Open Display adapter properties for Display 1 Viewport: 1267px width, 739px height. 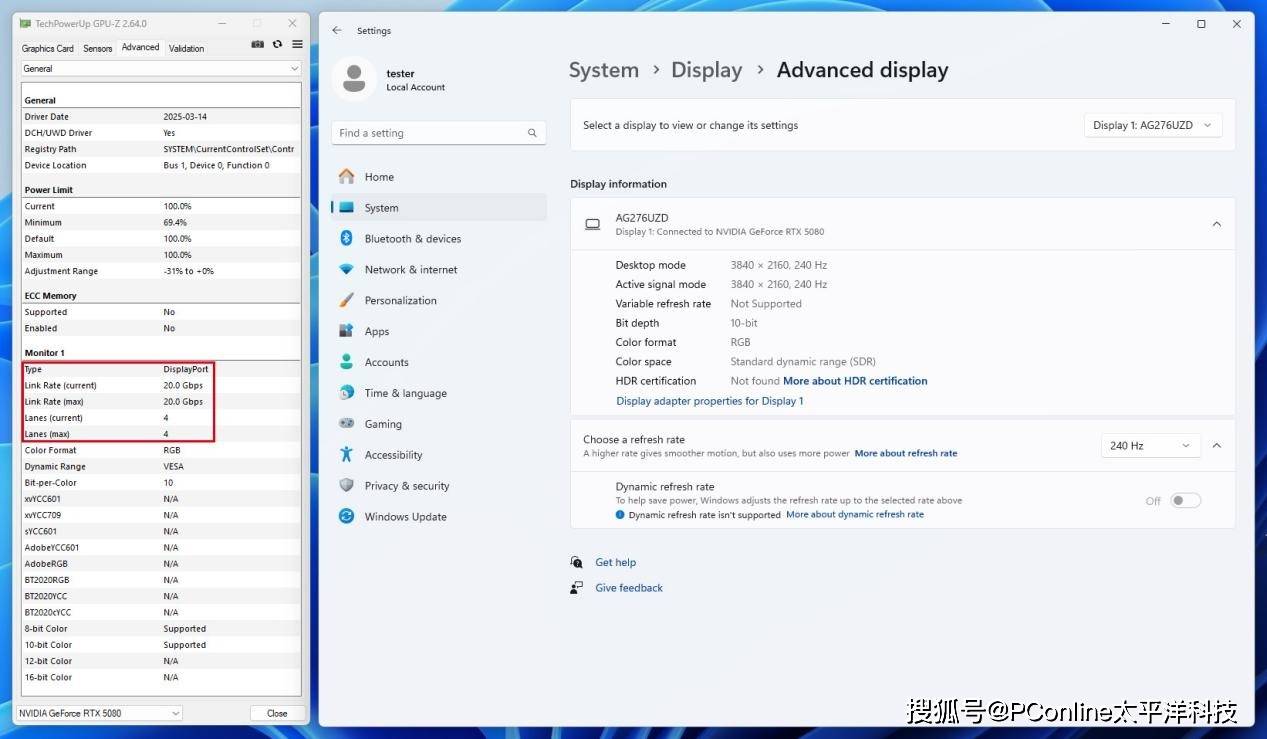(710, 401)
